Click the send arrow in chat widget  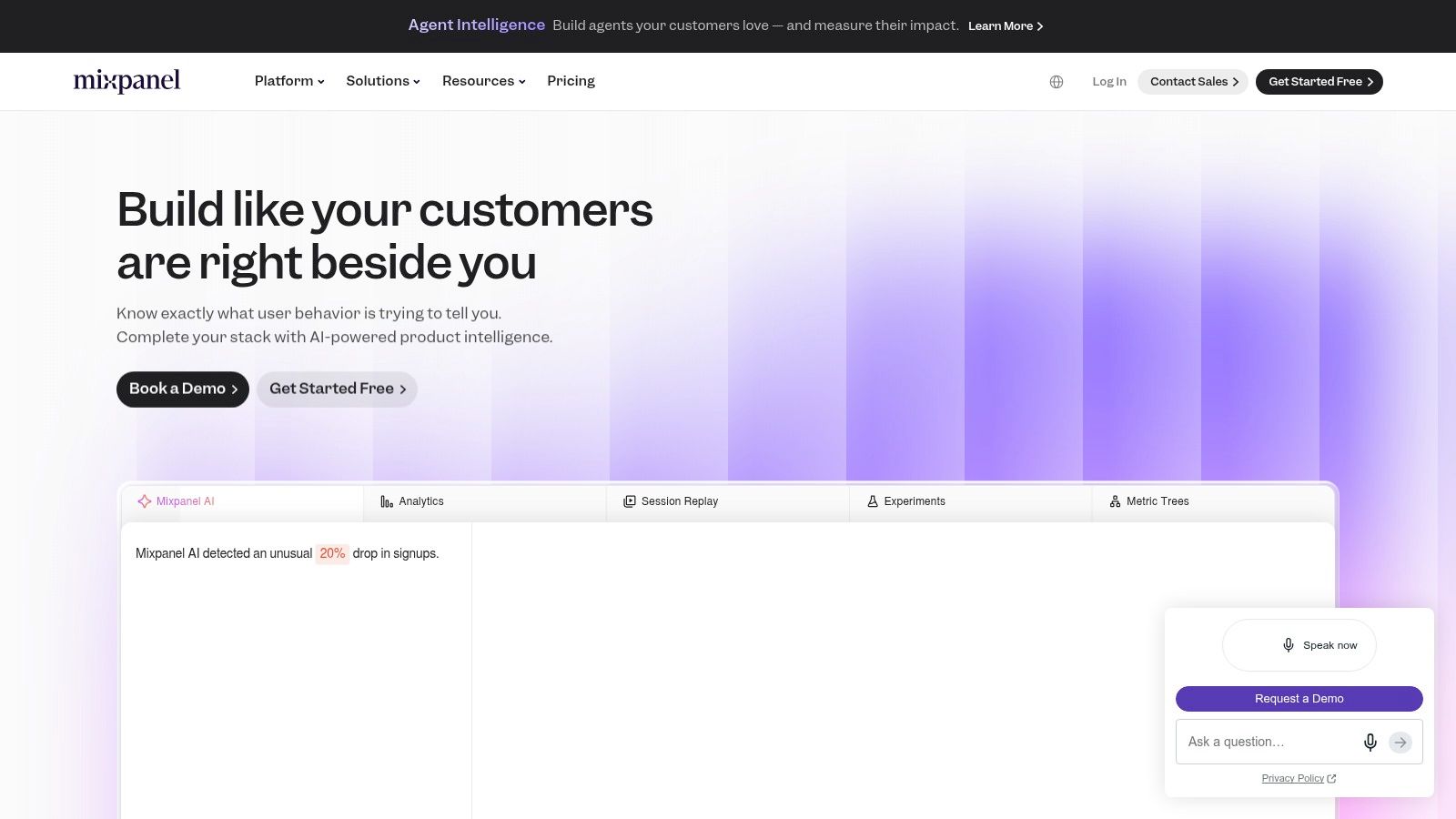pos(1400,743)
